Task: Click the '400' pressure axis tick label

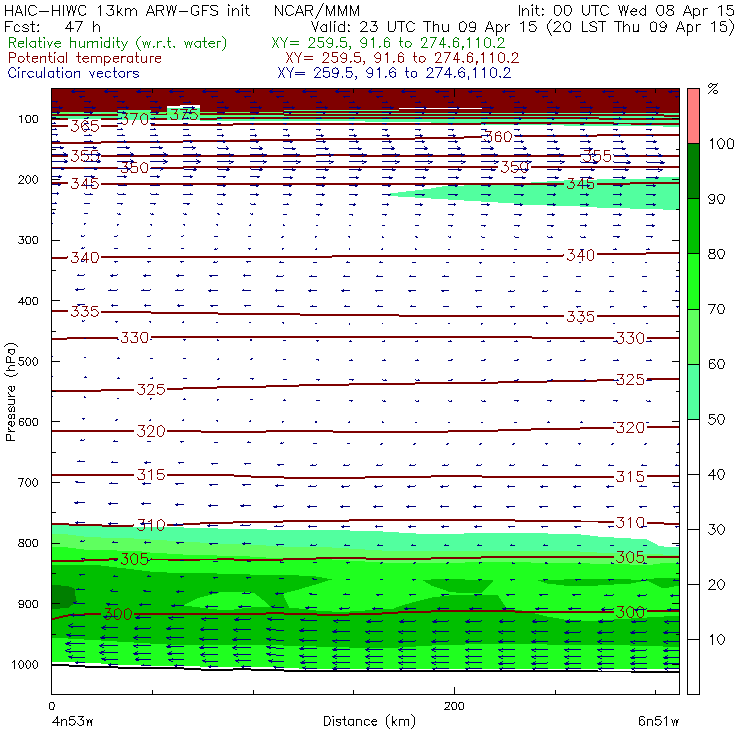Action: click(x=28, y=301)
